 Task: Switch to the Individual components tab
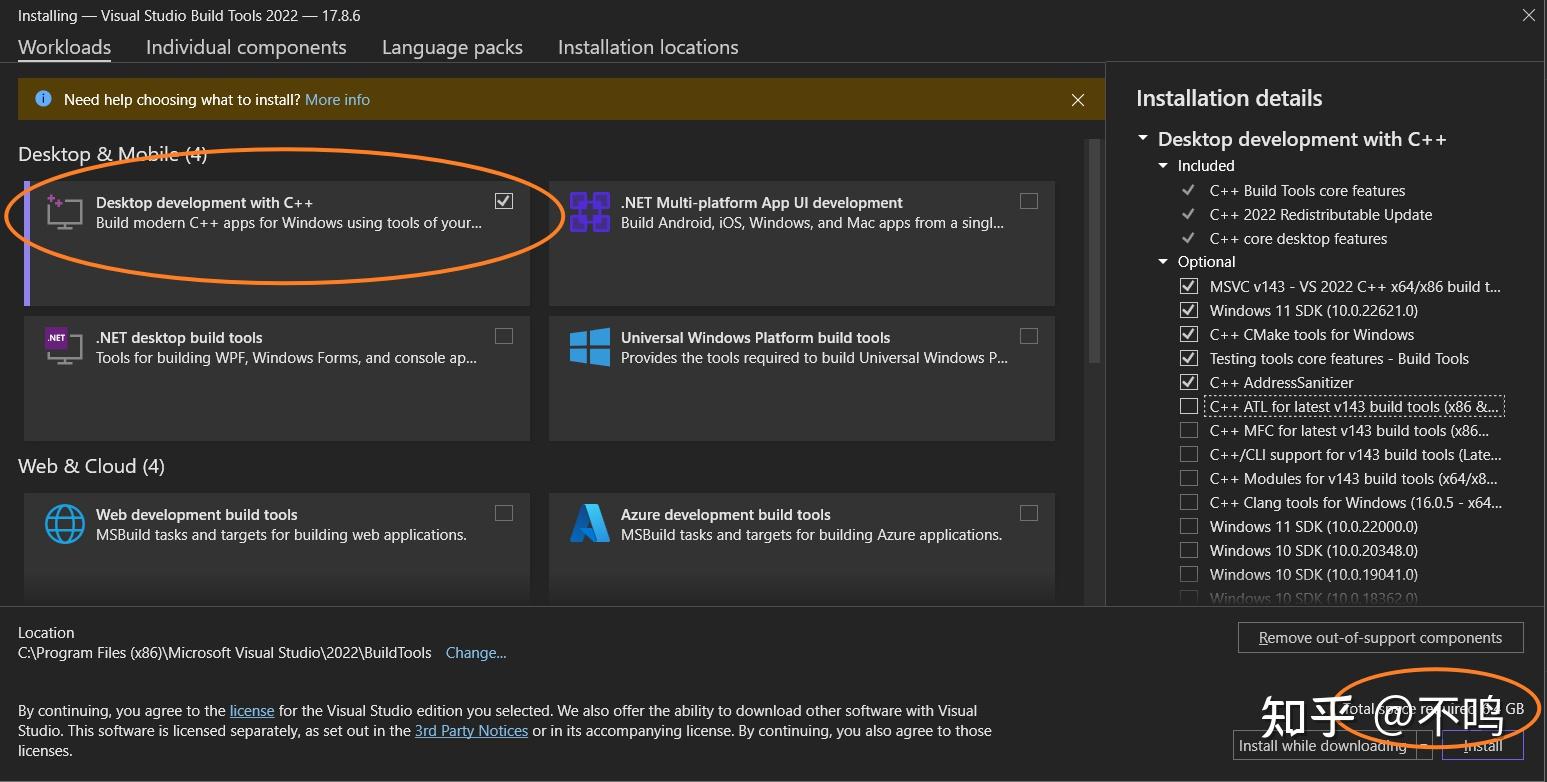tap(246, 47)
